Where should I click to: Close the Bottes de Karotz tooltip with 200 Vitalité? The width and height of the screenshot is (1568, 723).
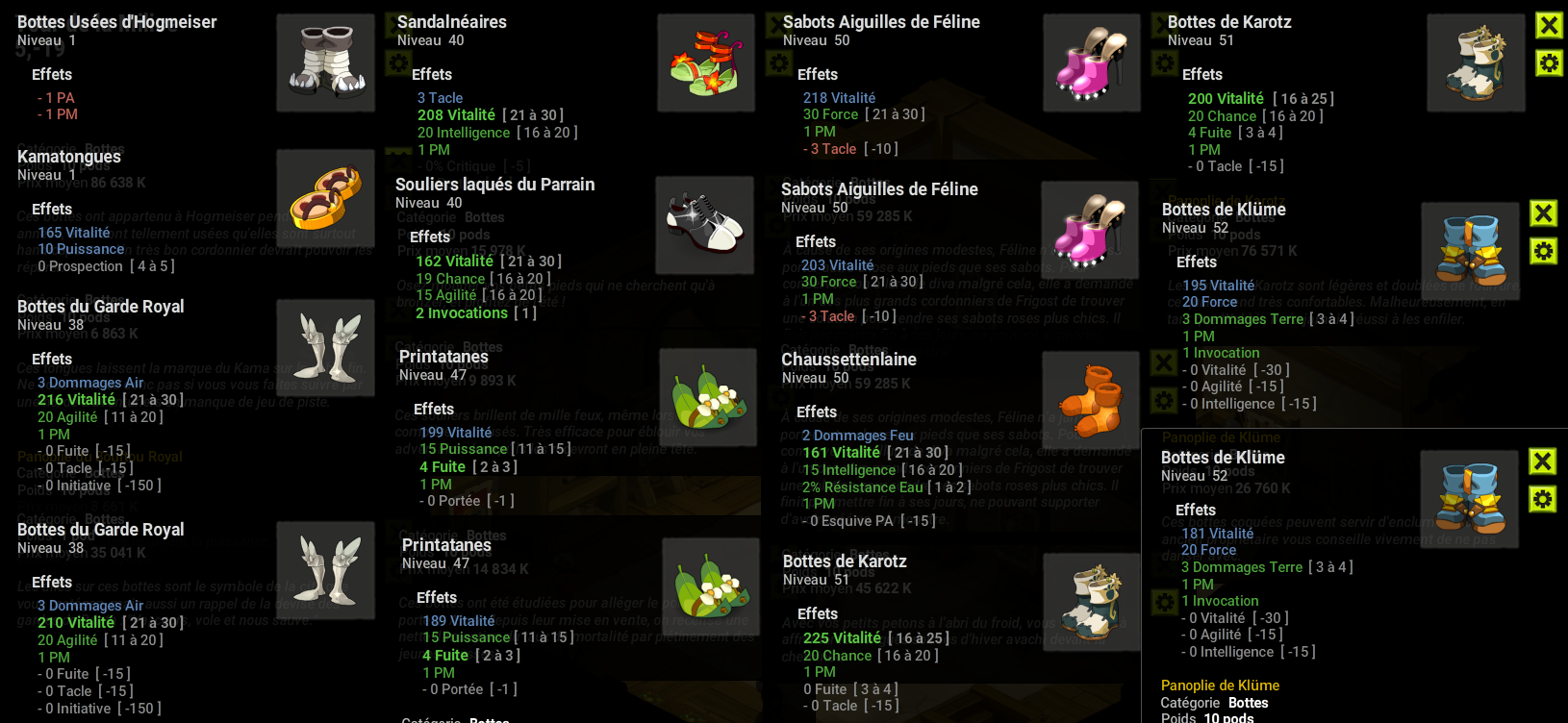(x=1549, y=25)
